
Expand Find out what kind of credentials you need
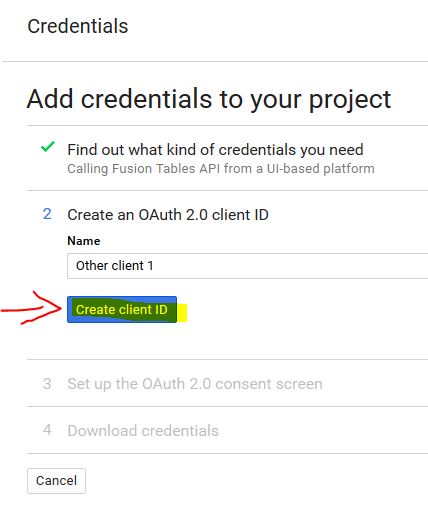point(215,150)
